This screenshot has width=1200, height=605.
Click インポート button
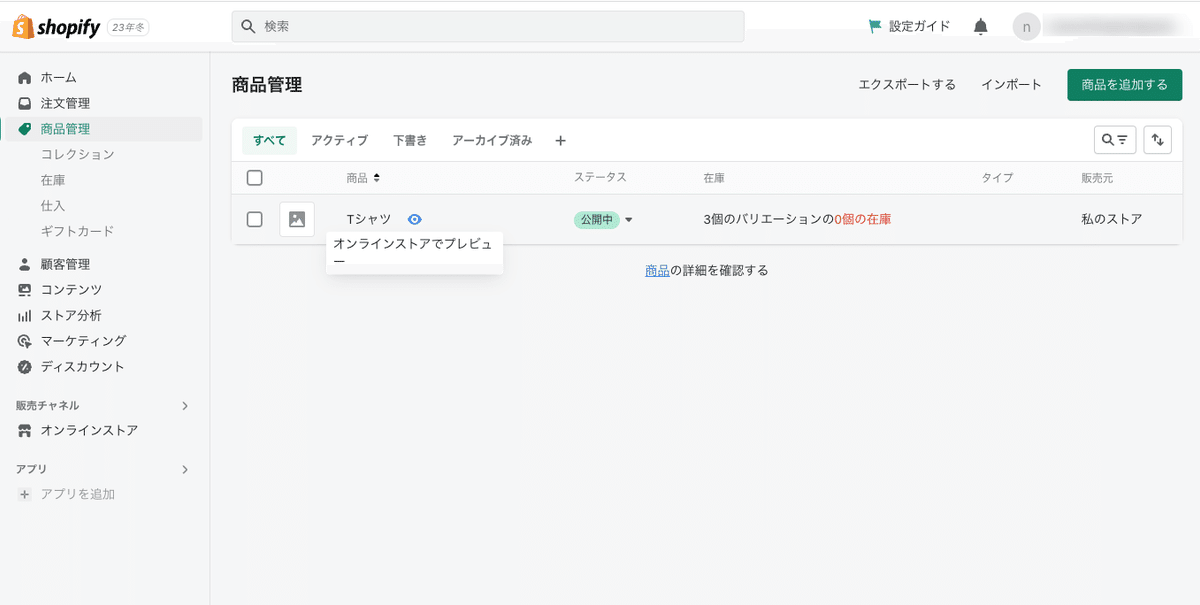(x=1011, y=85)
